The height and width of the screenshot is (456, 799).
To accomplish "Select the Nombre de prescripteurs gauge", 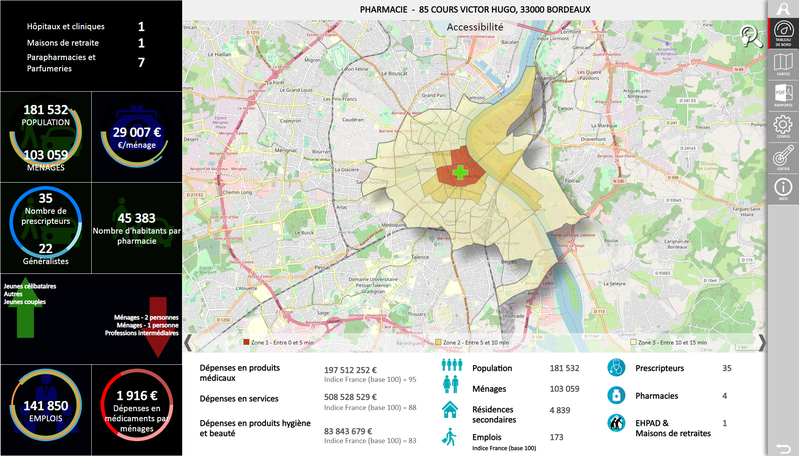I will pyautogui.click(x=45, y=227).
